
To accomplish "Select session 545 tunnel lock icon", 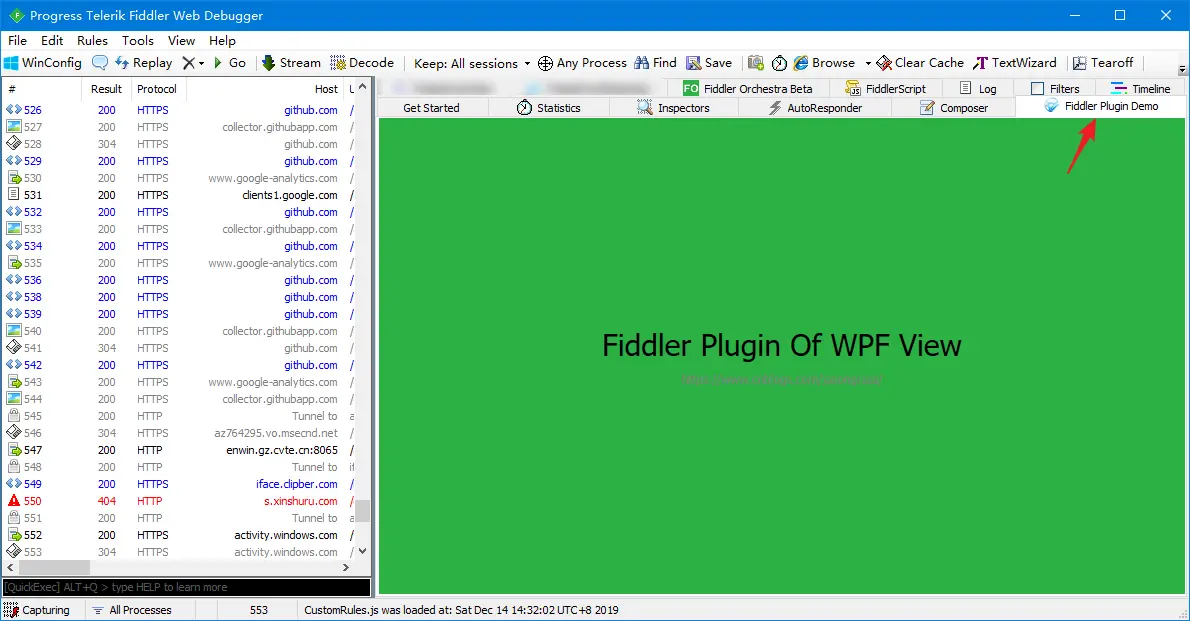I will [x=14, y=416].
